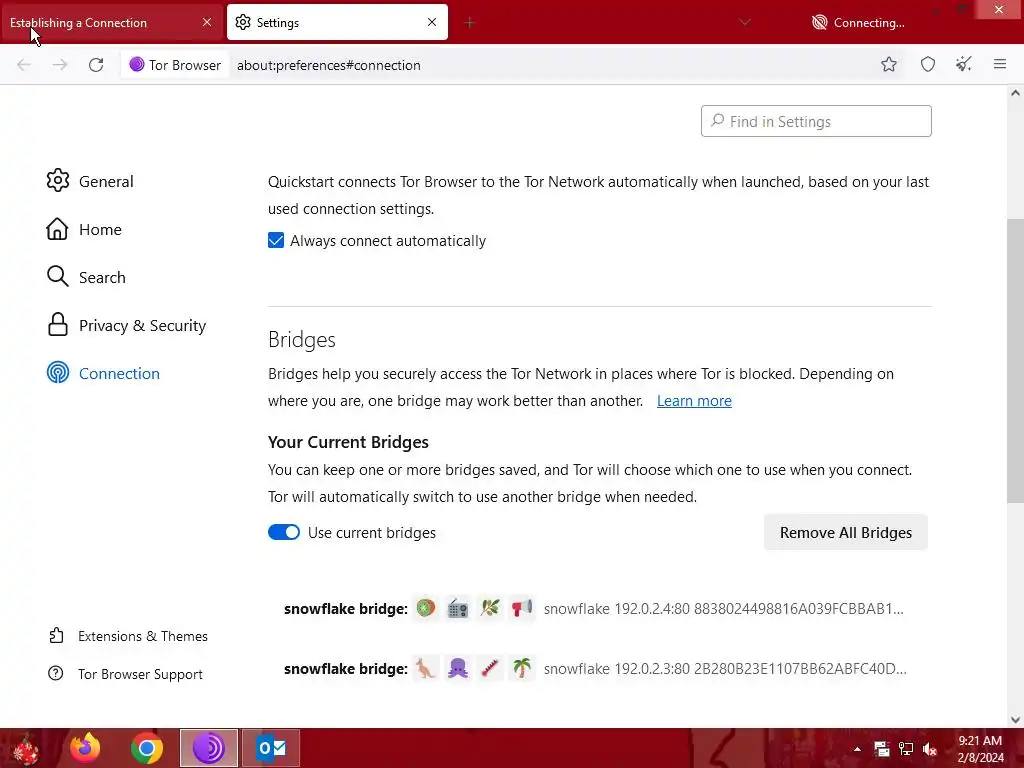Click the forward navigation arrow

(x=60, y=65)
